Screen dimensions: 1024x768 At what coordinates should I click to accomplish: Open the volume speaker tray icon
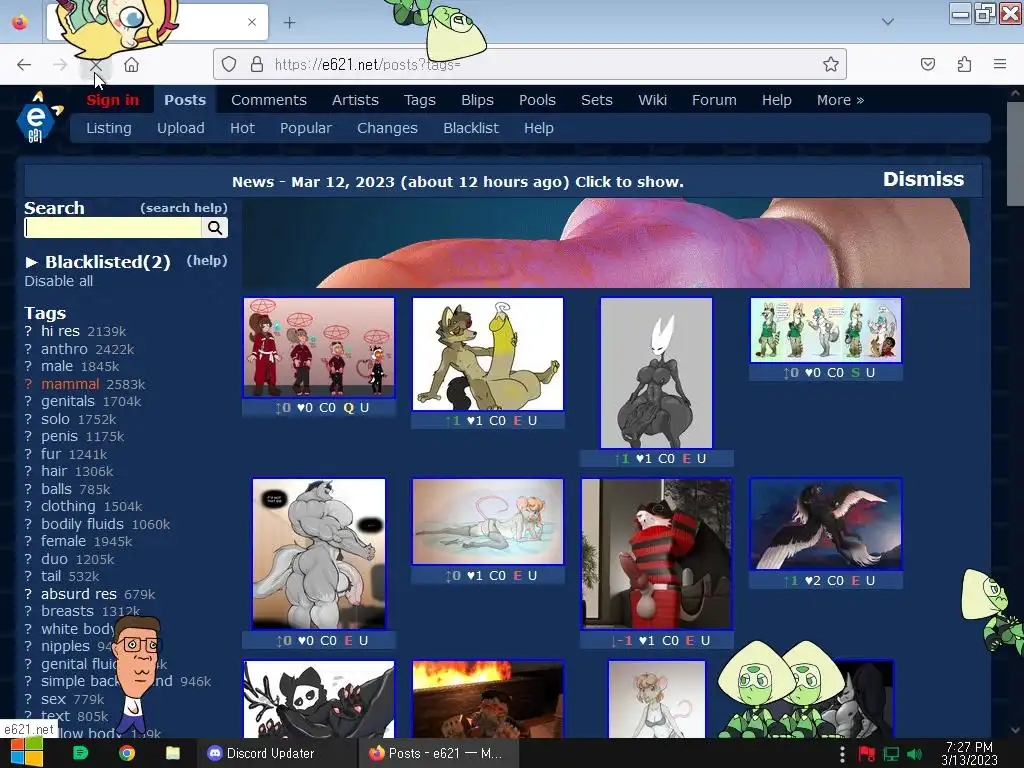point(915,754)
